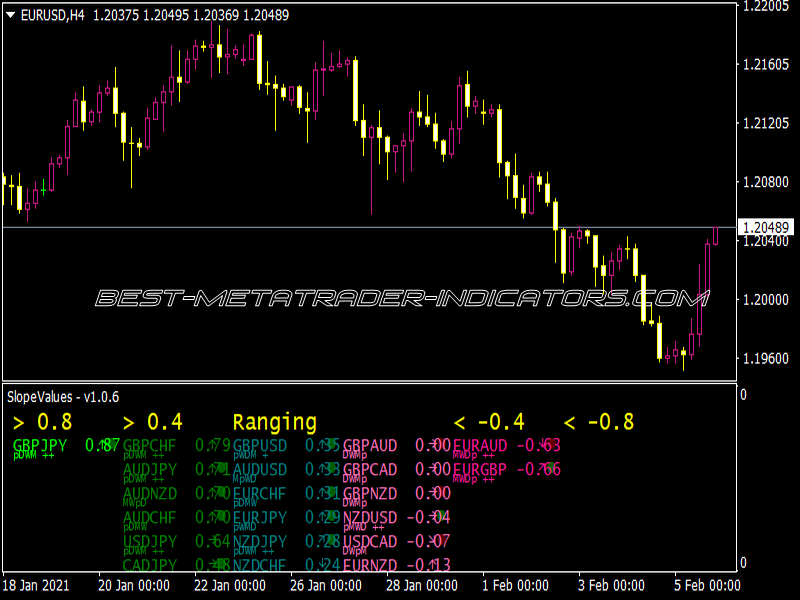Image resolution: width=800 pixels, height=600 pixels.
Task: Click the AUDUSD pair label
Action: click(x=260, y=469)
